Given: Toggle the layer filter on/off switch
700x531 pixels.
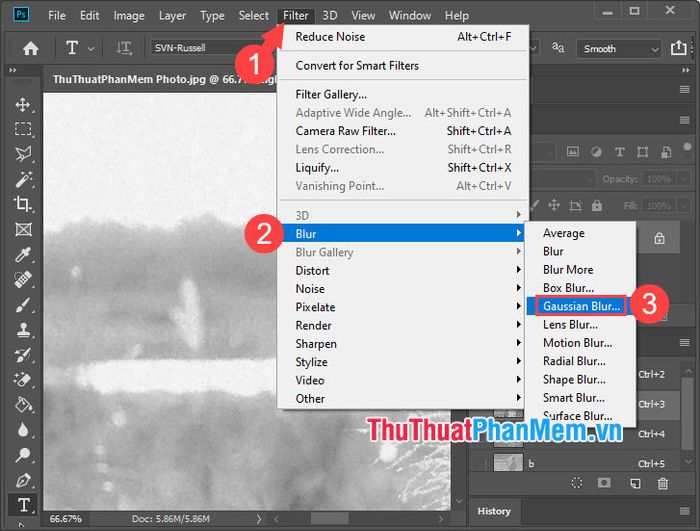Looking at the screenshot, I should point(687,148).
